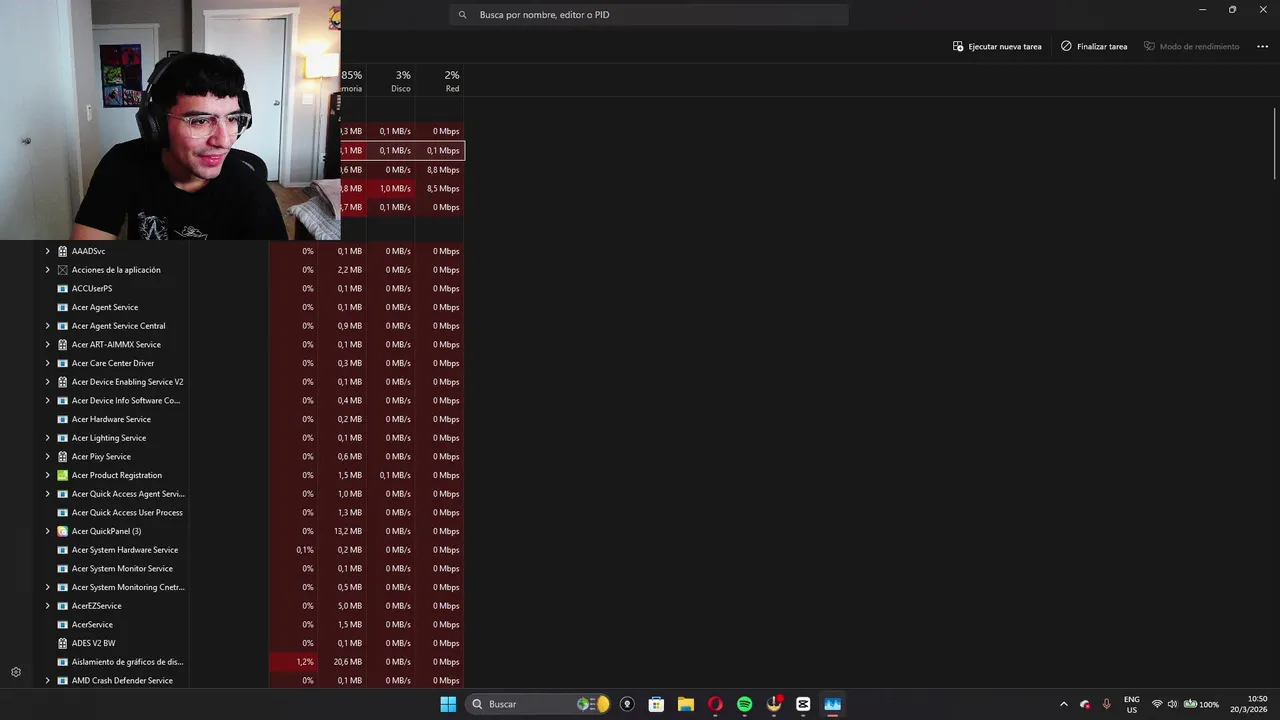Click the taskbar Buscar search box
Image resolution: width=1280 pixels, height=720 pixels.
[540, 704]
